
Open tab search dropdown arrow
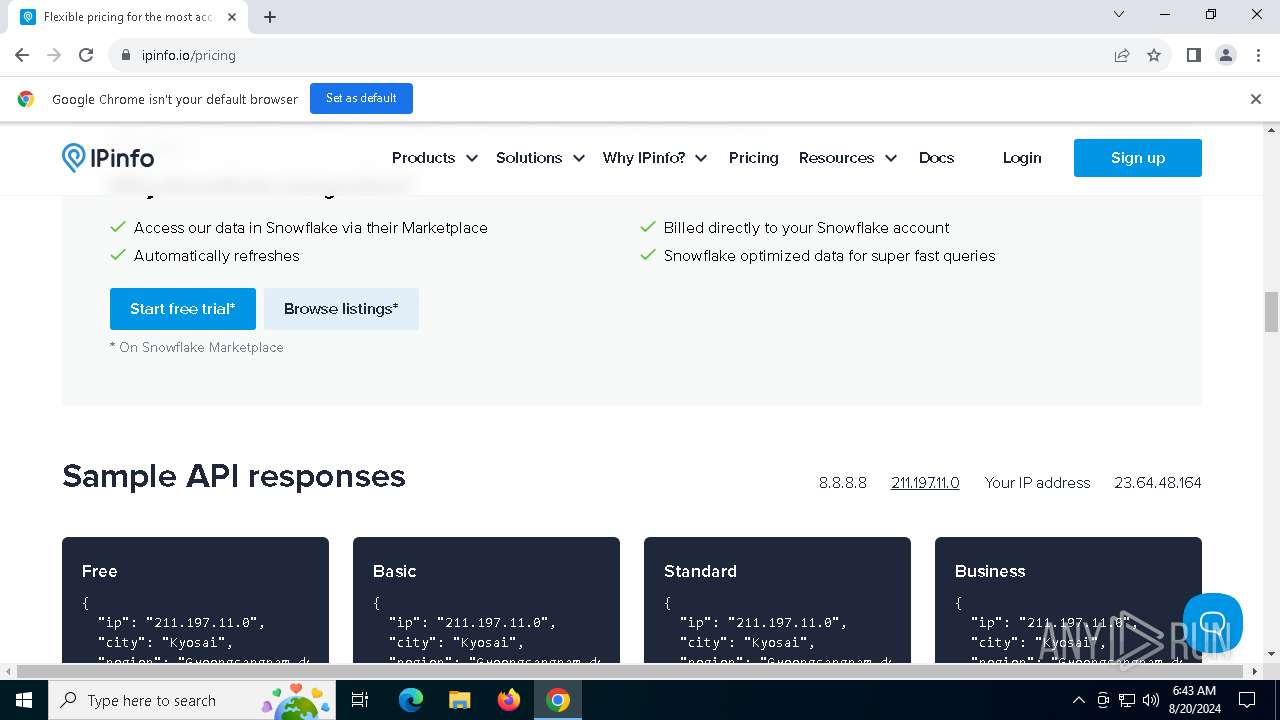click(x=1119, y=14)
